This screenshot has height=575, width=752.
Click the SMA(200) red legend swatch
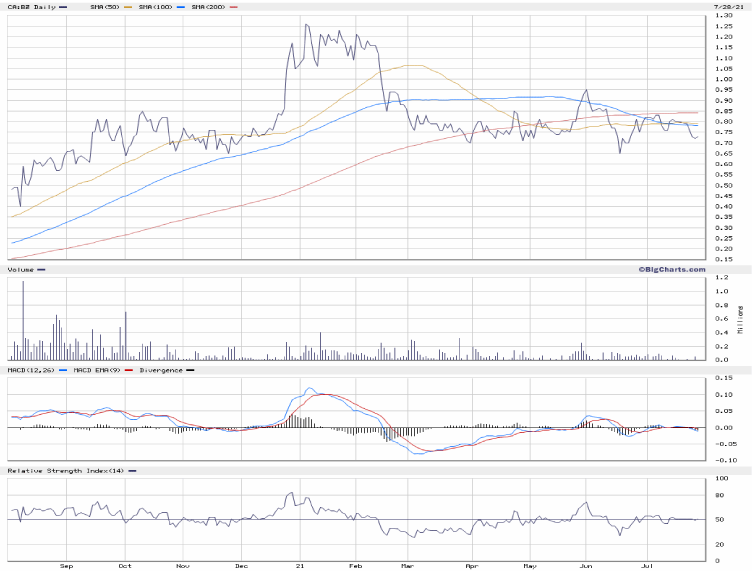(234, 7)
